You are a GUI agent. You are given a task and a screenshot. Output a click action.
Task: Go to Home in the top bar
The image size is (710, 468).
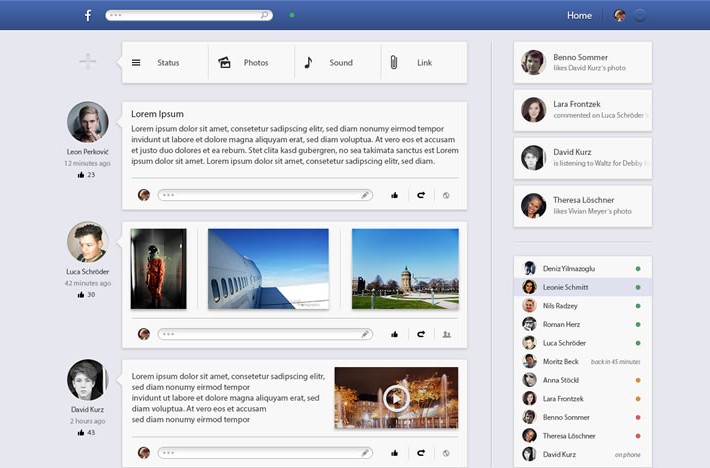(x=579, y=15)
